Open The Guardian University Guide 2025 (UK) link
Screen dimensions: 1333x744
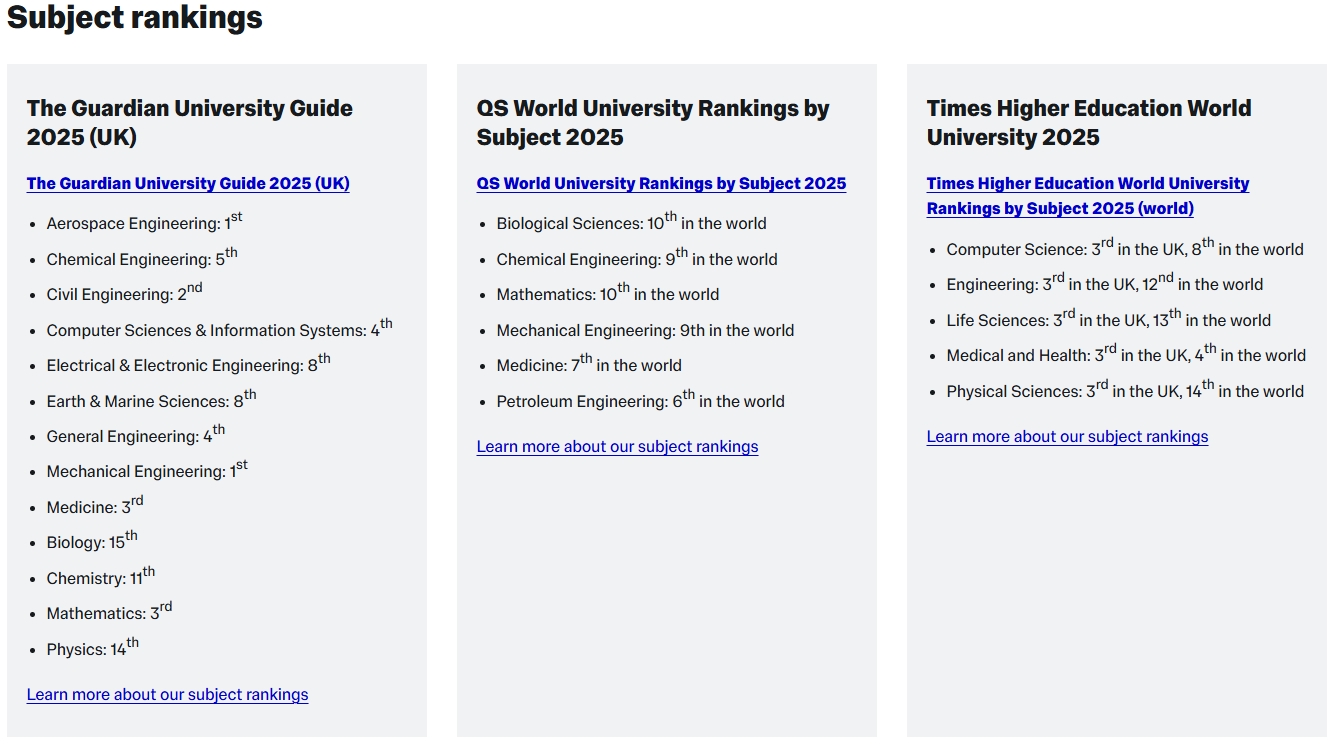click(188, 183)
